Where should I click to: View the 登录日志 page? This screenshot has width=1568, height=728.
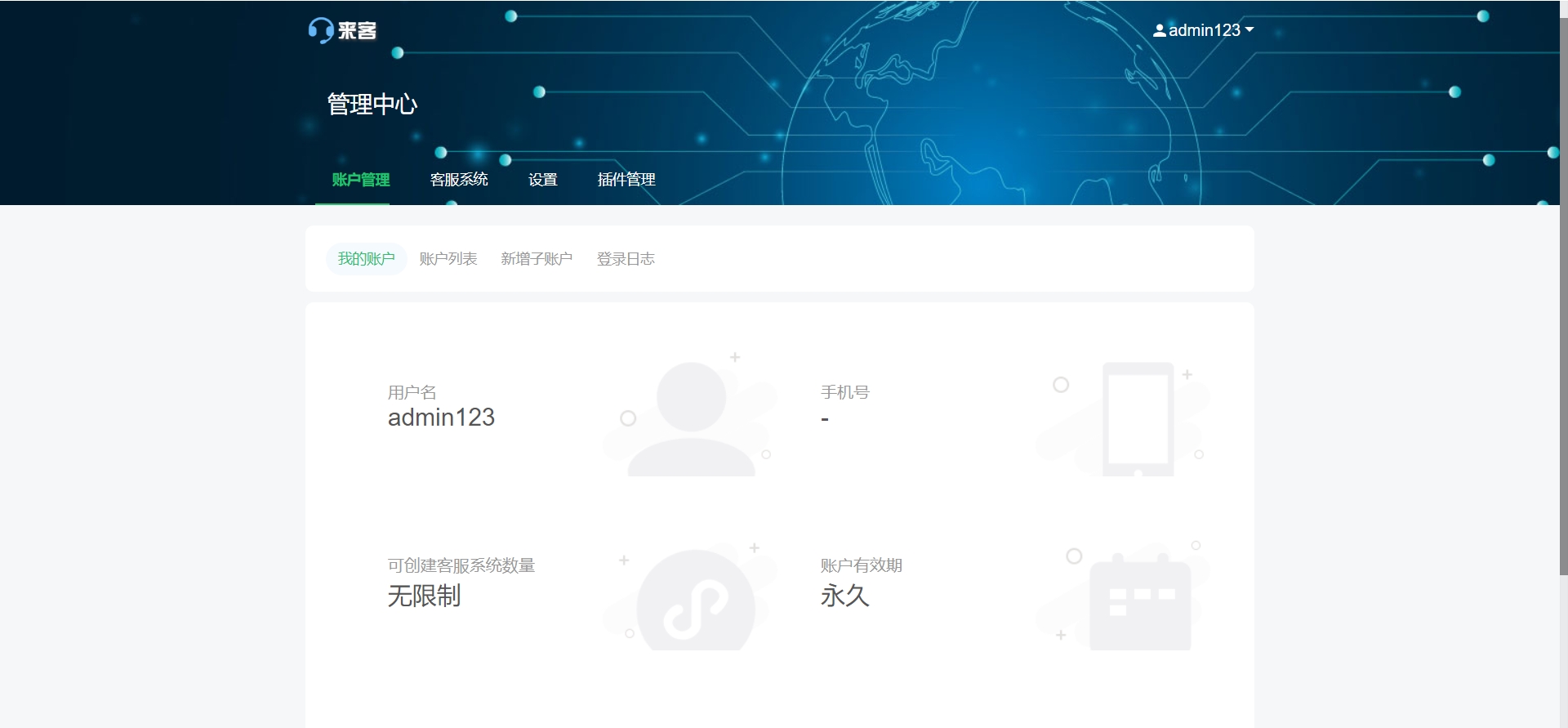click(626, 259)
